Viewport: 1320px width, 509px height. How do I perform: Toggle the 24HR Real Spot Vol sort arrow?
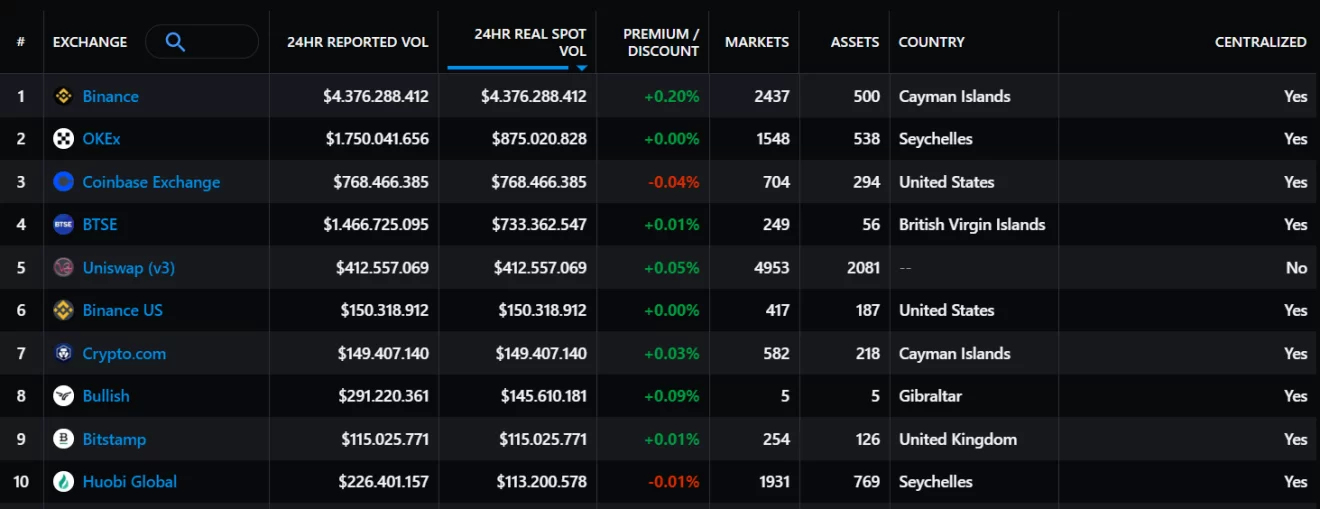581,68
